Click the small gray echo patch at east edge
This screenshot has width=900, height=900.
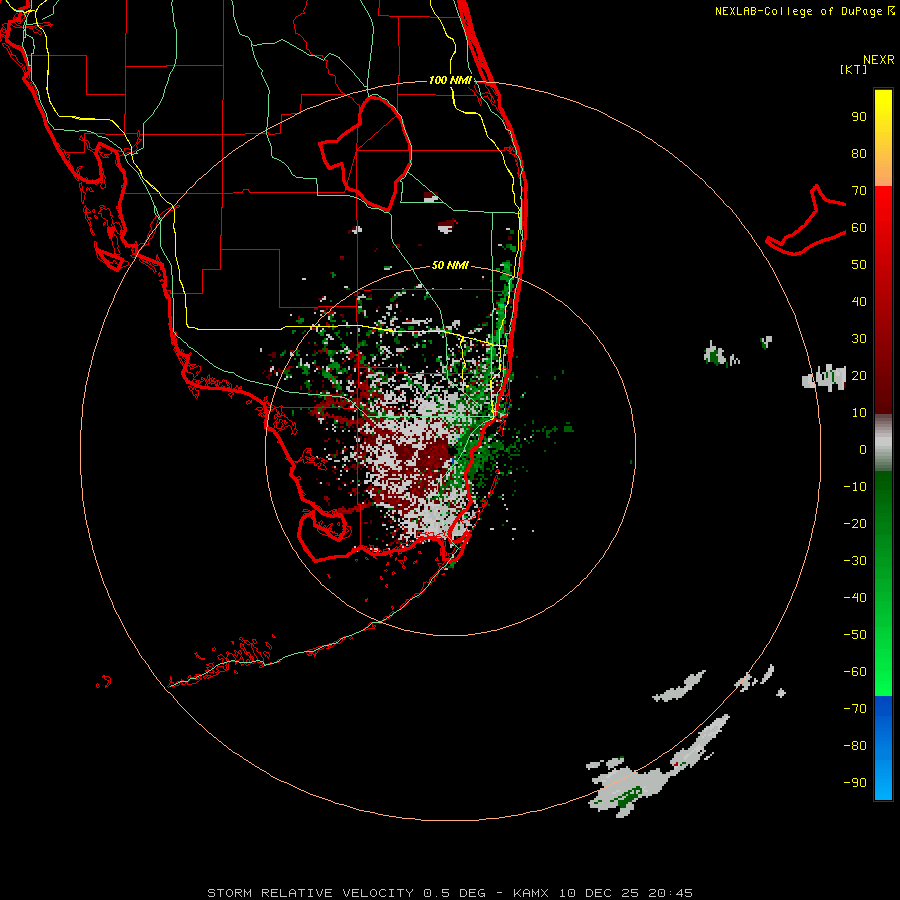click(824, 378)
